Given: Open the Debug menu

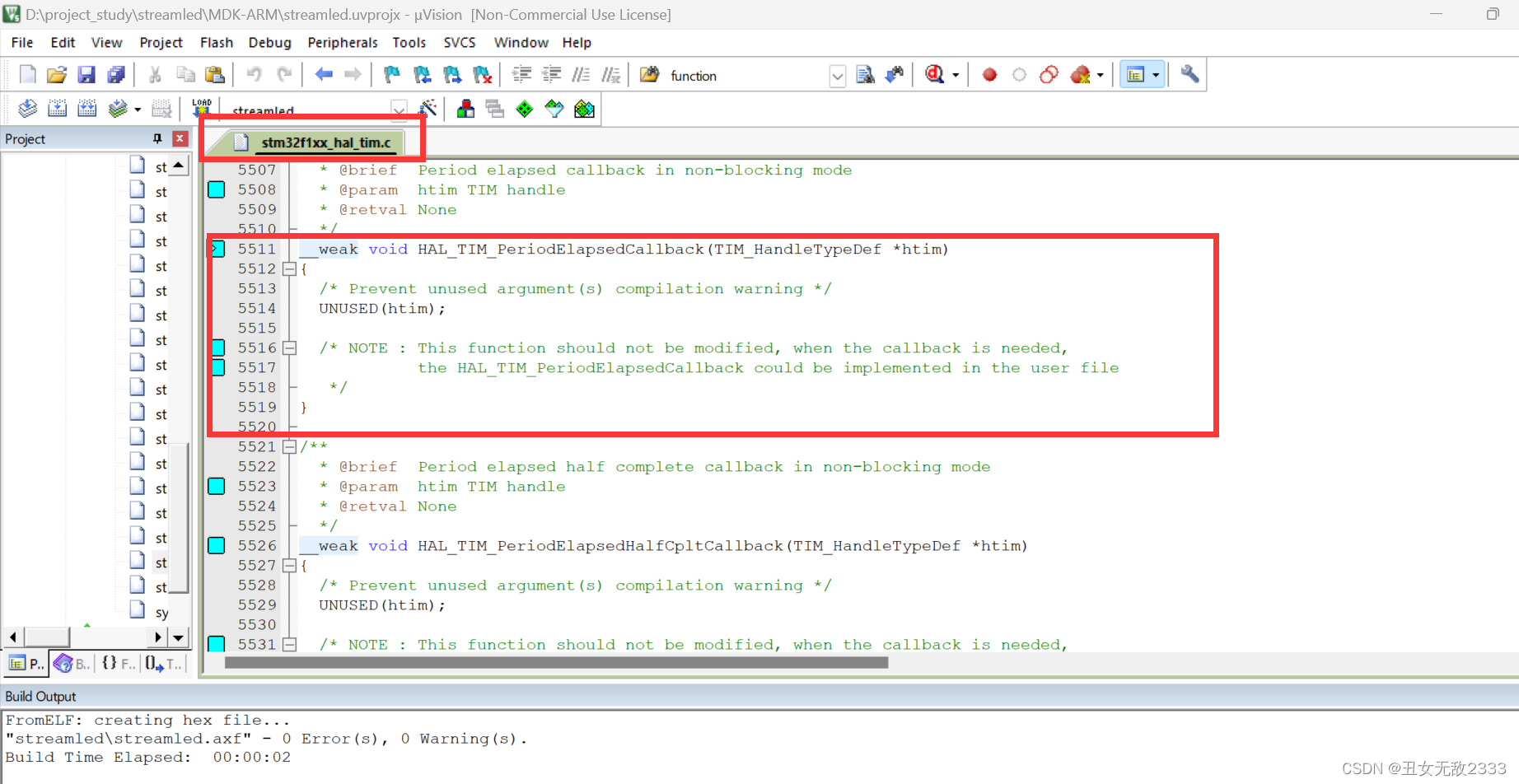Looking at the screenshot, I should (x=269, y=42).
